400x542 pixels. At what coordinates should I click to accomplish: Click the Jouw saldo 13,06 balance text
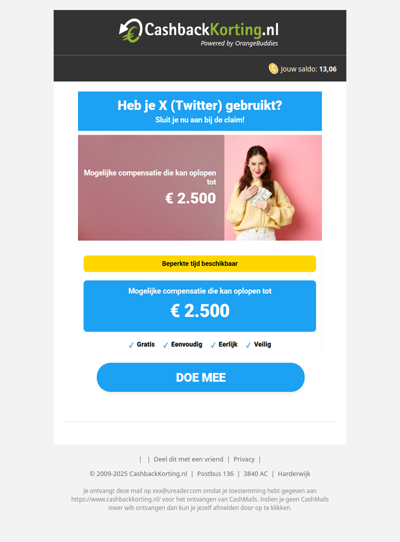308,69
